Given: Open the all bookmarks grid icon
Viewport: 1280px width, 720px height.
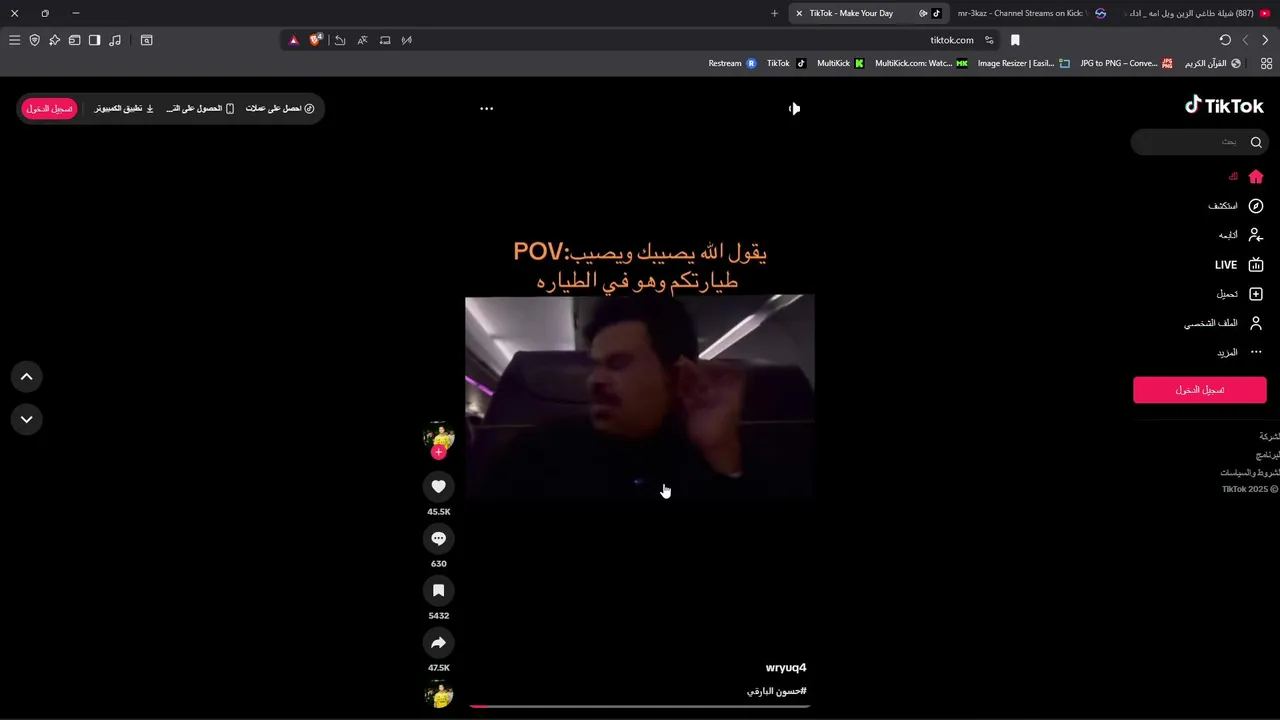Looking at the screenshot, I should point(1266,63).
